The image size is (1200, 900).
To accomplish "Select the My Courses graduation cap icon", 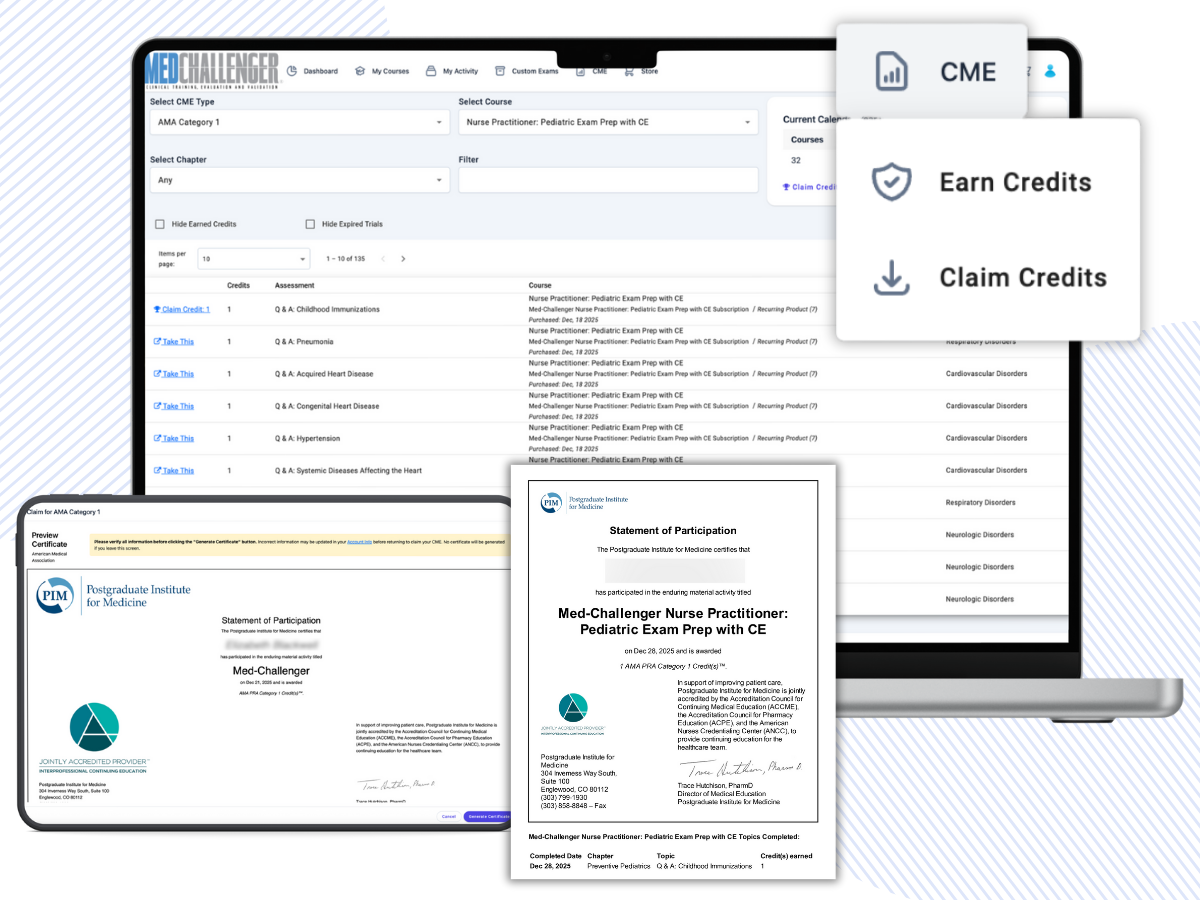I will (358, 71).
